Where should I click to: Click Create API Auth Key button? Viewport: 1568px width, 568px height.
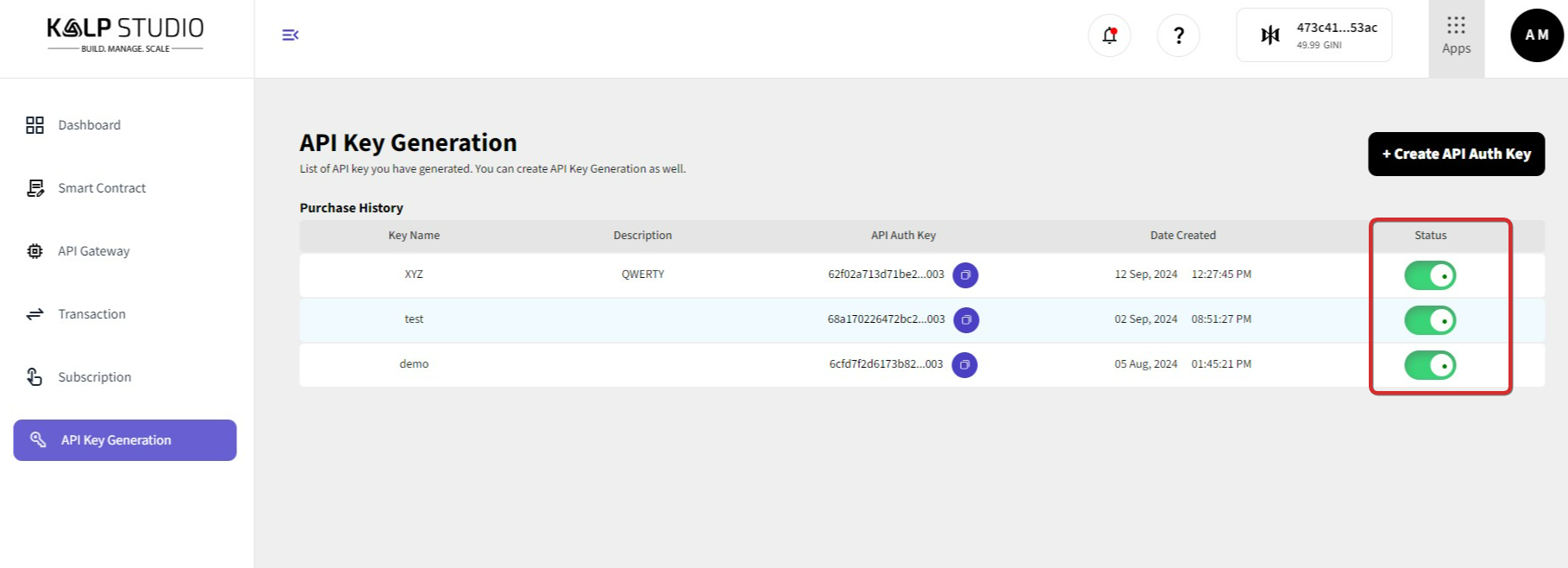[1456, 154]
